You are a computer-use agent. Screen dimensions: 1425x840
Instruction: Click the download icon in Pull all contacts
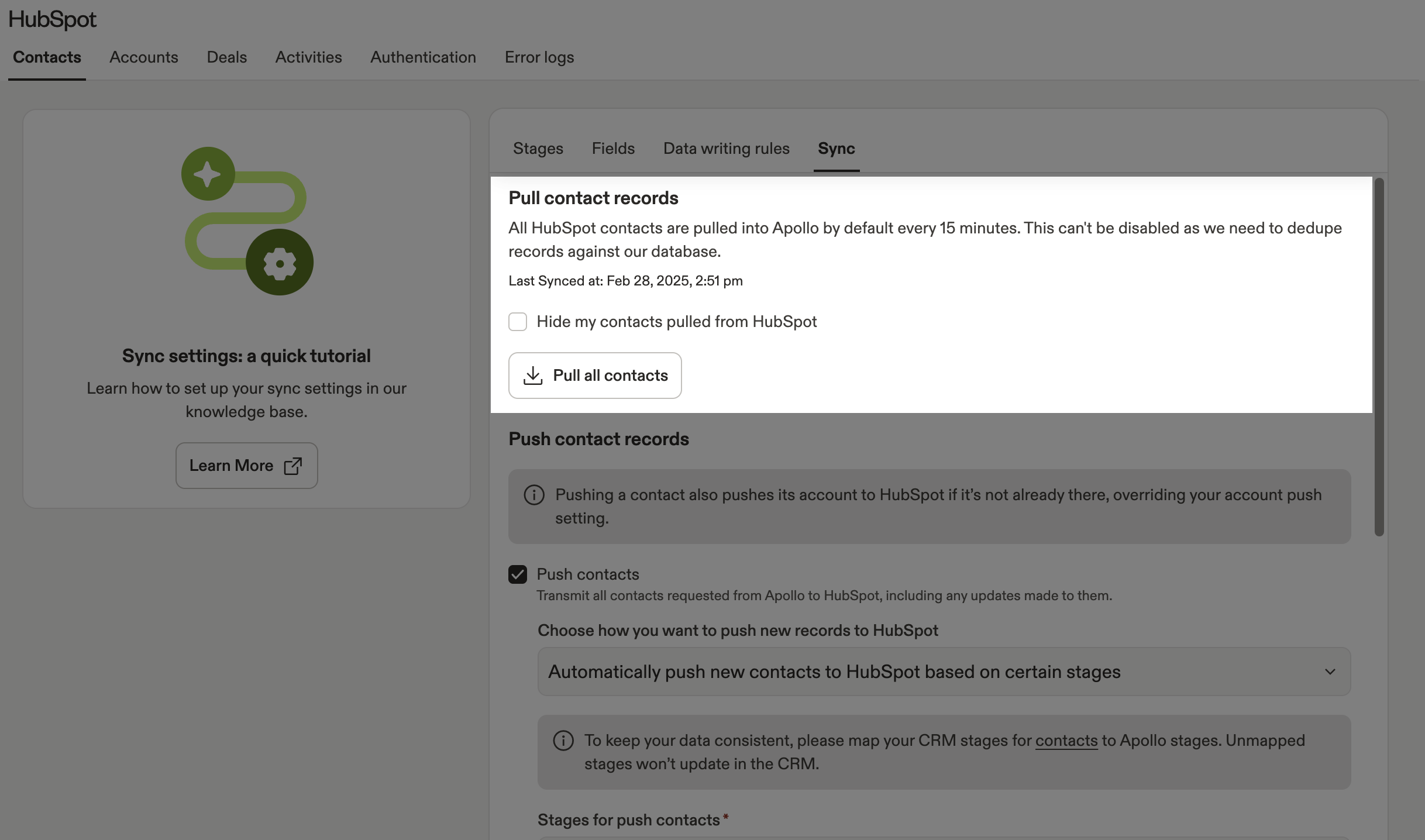tap(533, 375)
